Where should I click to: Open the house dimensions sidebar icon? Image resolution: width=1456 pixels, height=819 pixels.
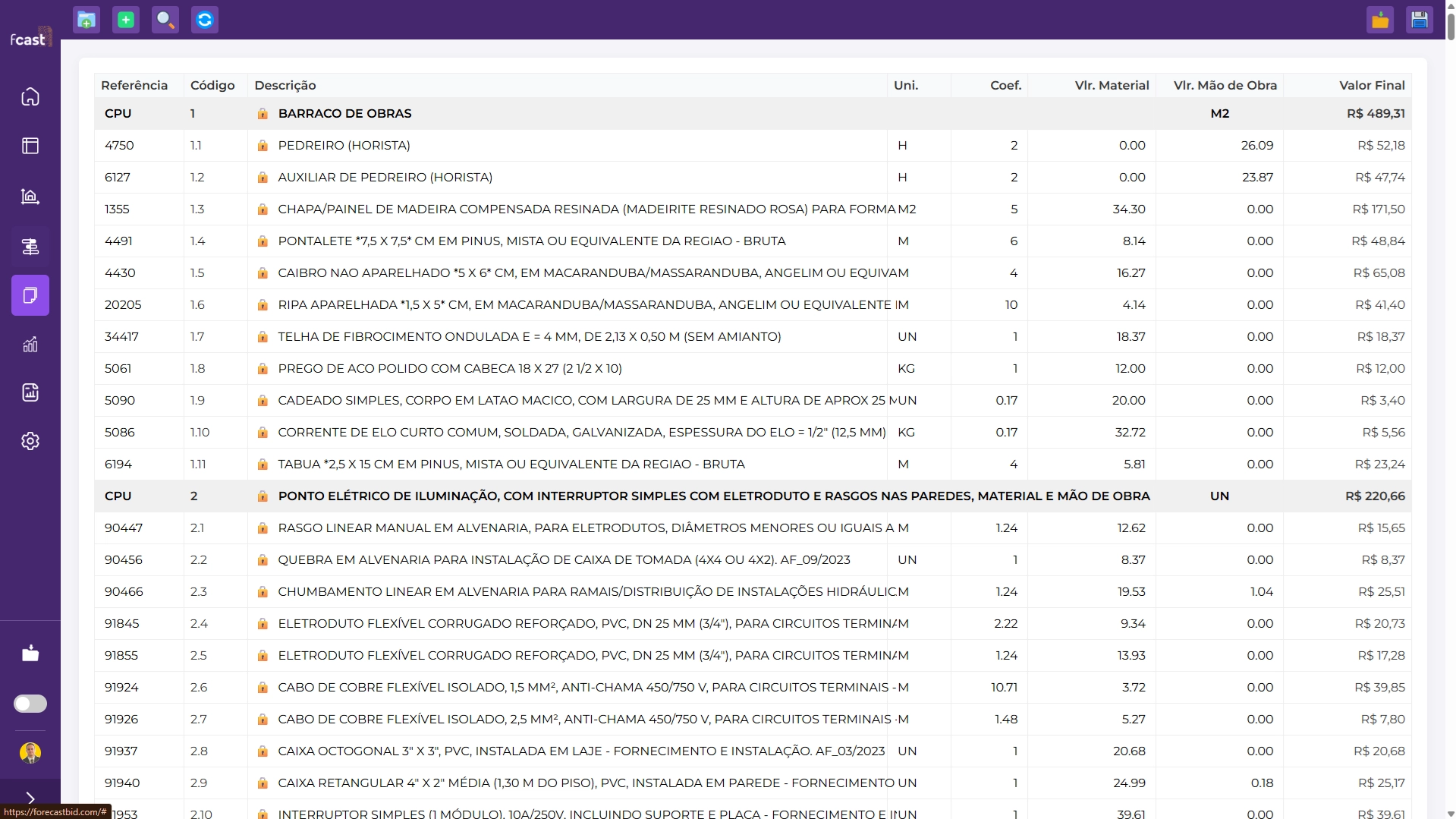(x=30, y=197)
